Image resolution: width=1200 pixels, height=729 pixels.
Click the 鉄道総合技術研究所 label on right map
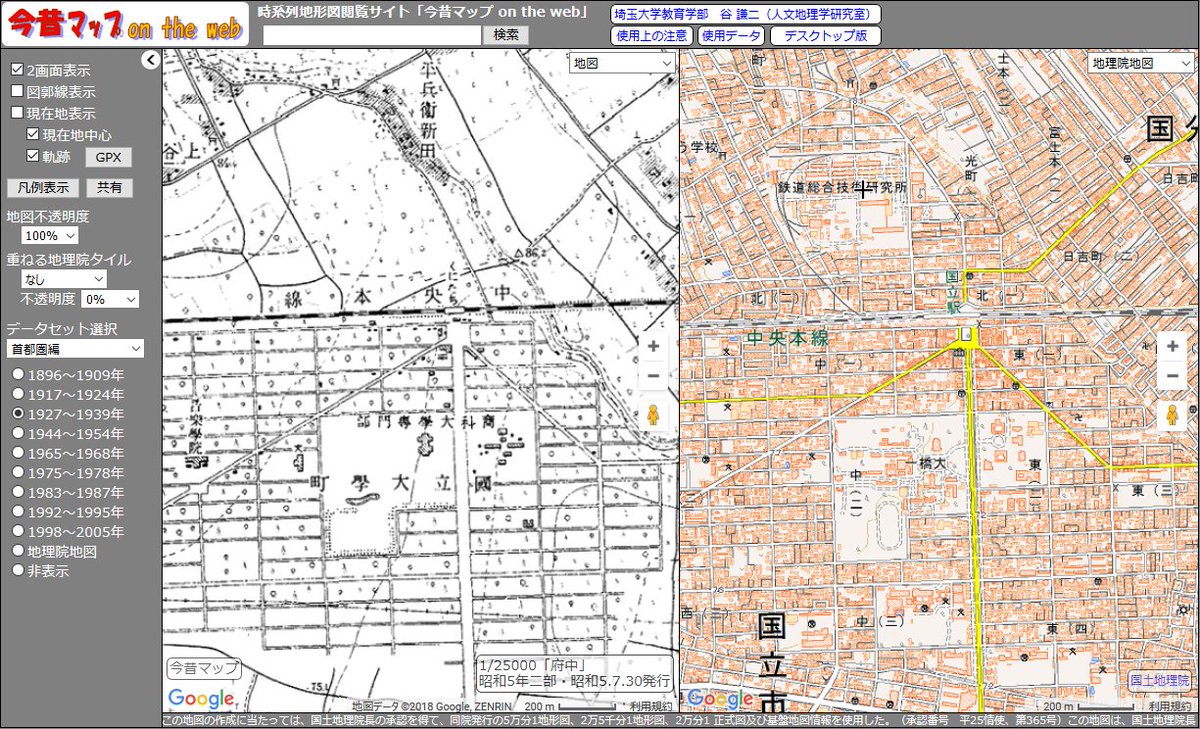843,187
